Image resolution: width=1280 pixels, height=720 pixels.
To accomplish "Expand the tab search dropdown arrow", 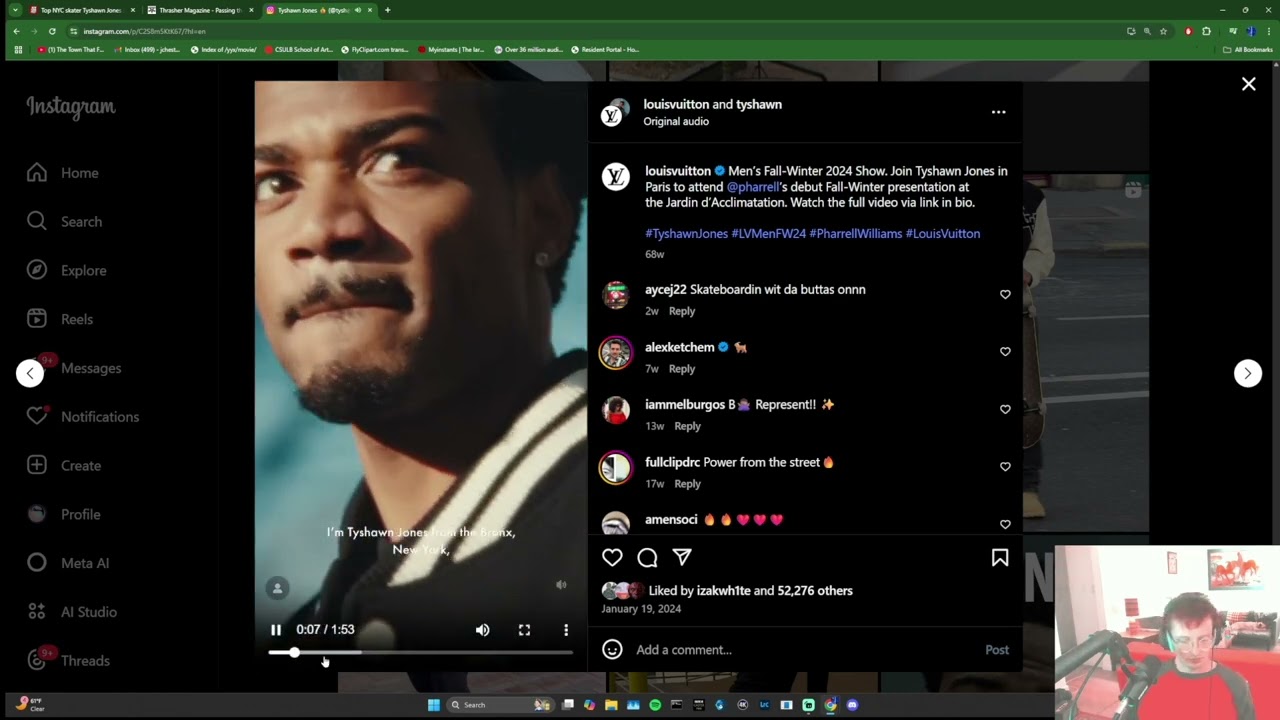I will (x=14, y=10).
